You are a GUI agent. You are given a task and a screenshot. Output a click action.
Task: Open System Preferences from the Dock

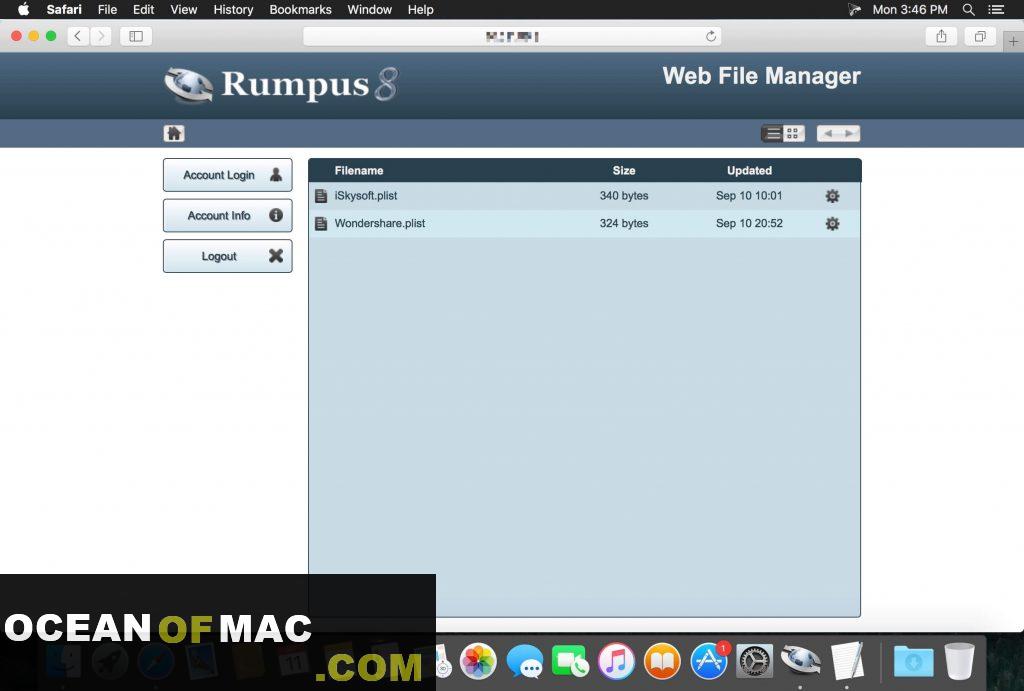coord(755,661)
